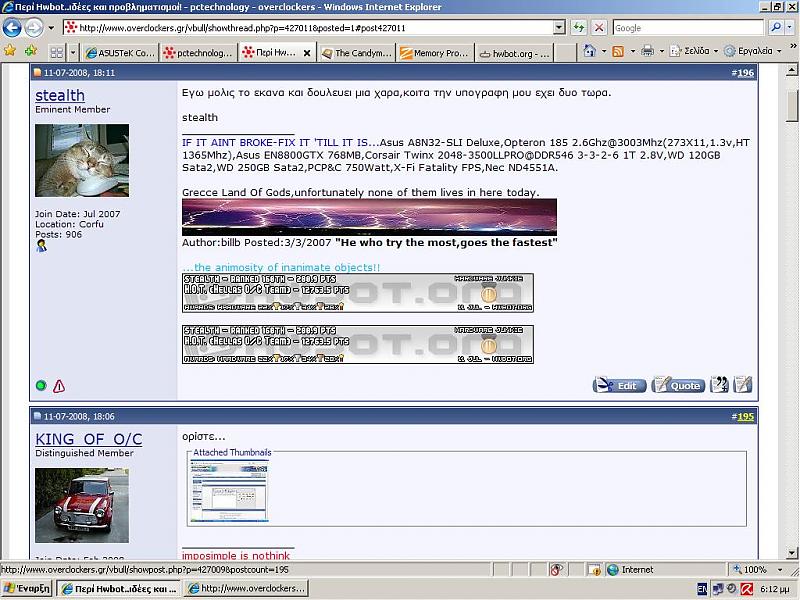Image resolution: width=800 pixels, height=600 pixels.
Task: Click the Home icon in the command bar
Action: (590, 51)
